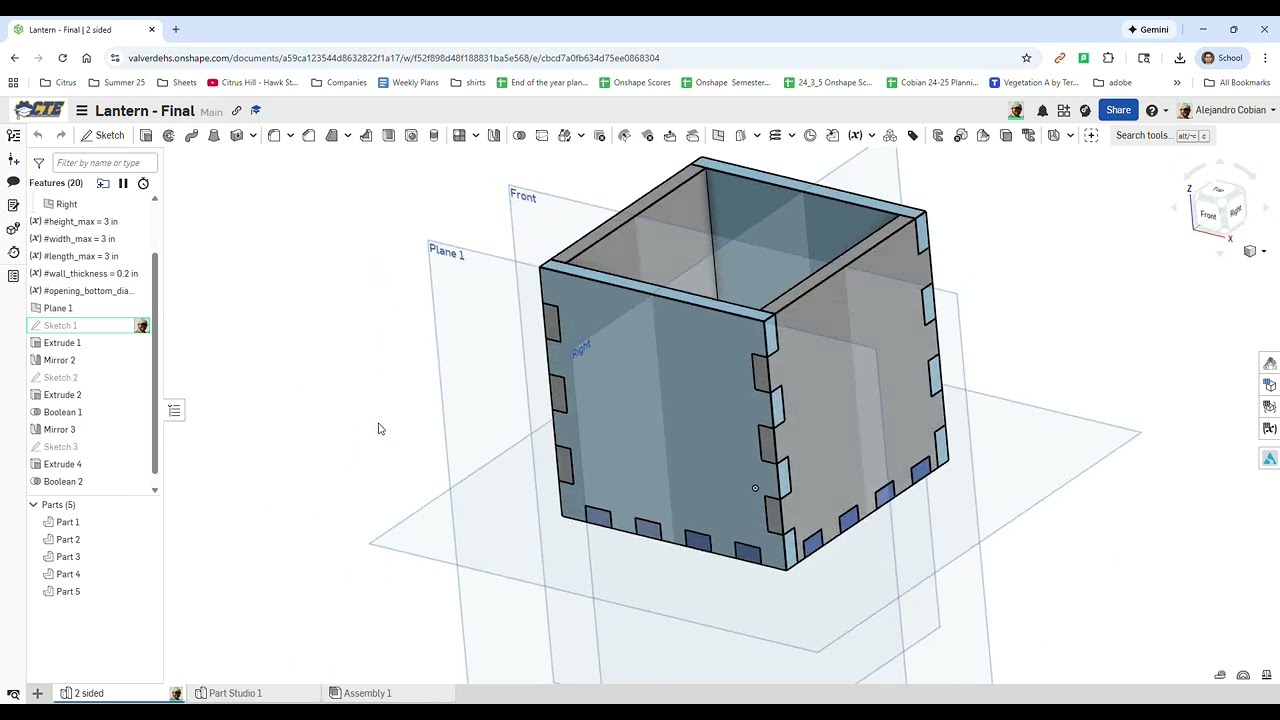
Task: Click the Filter by name or type field
Action: 105,163
